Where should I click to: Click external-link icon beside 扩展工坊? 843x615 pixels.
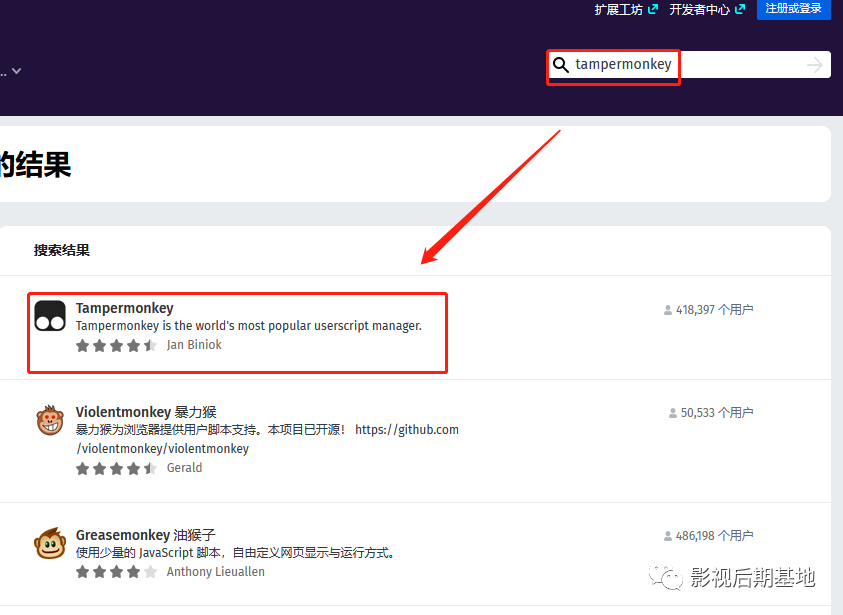pyautogui.click(x=653, y=9)
